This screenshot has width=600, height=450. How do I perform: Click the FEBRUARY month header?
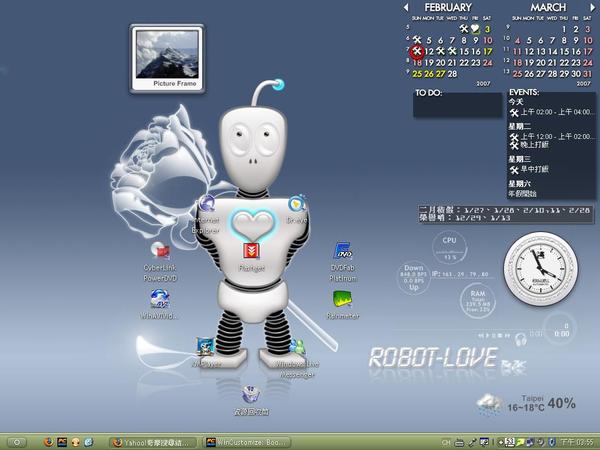tap(448, 7)
